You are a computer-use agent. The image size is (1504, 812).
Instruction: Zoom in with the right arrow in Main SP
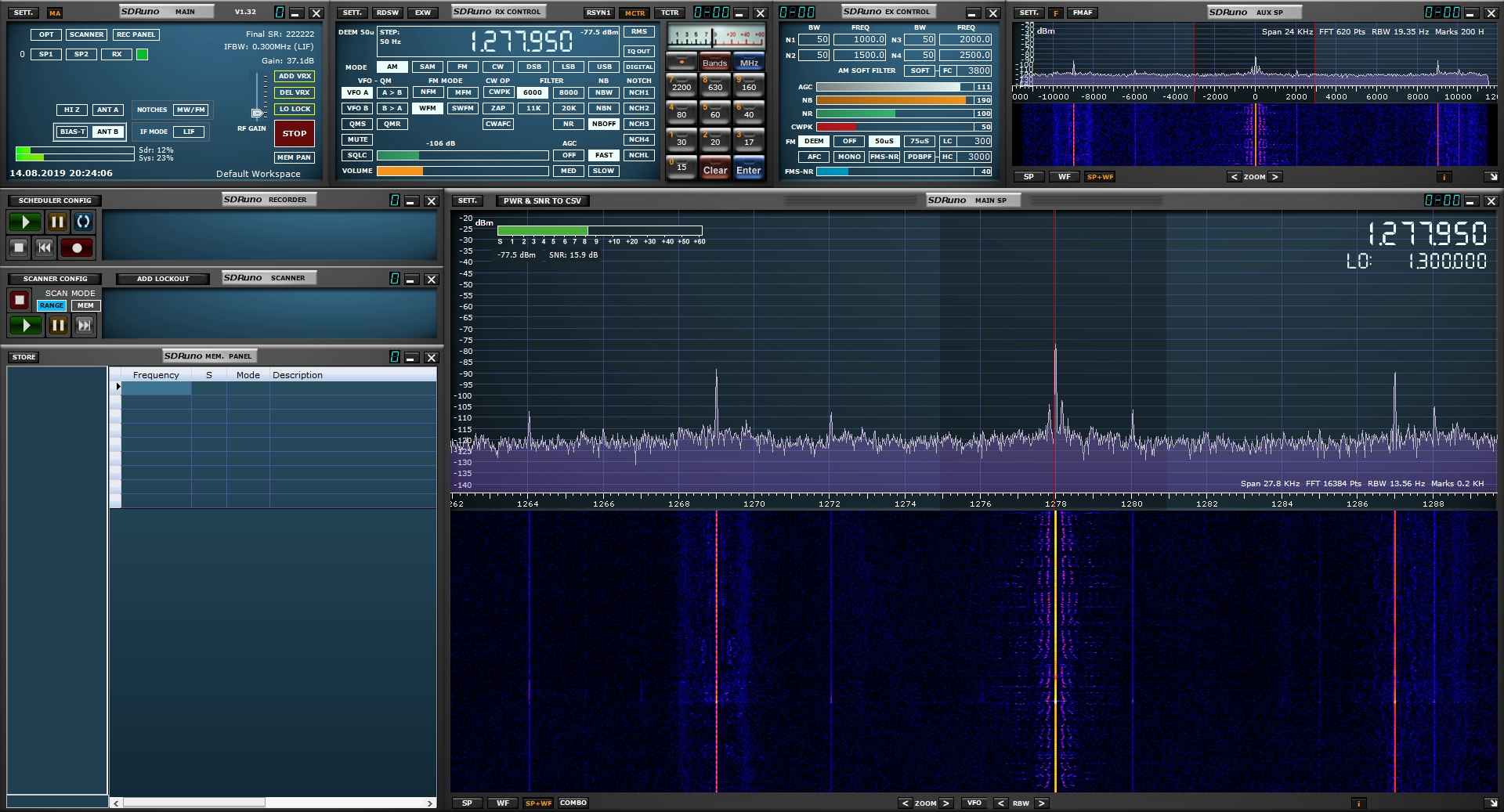coord(946,803)
